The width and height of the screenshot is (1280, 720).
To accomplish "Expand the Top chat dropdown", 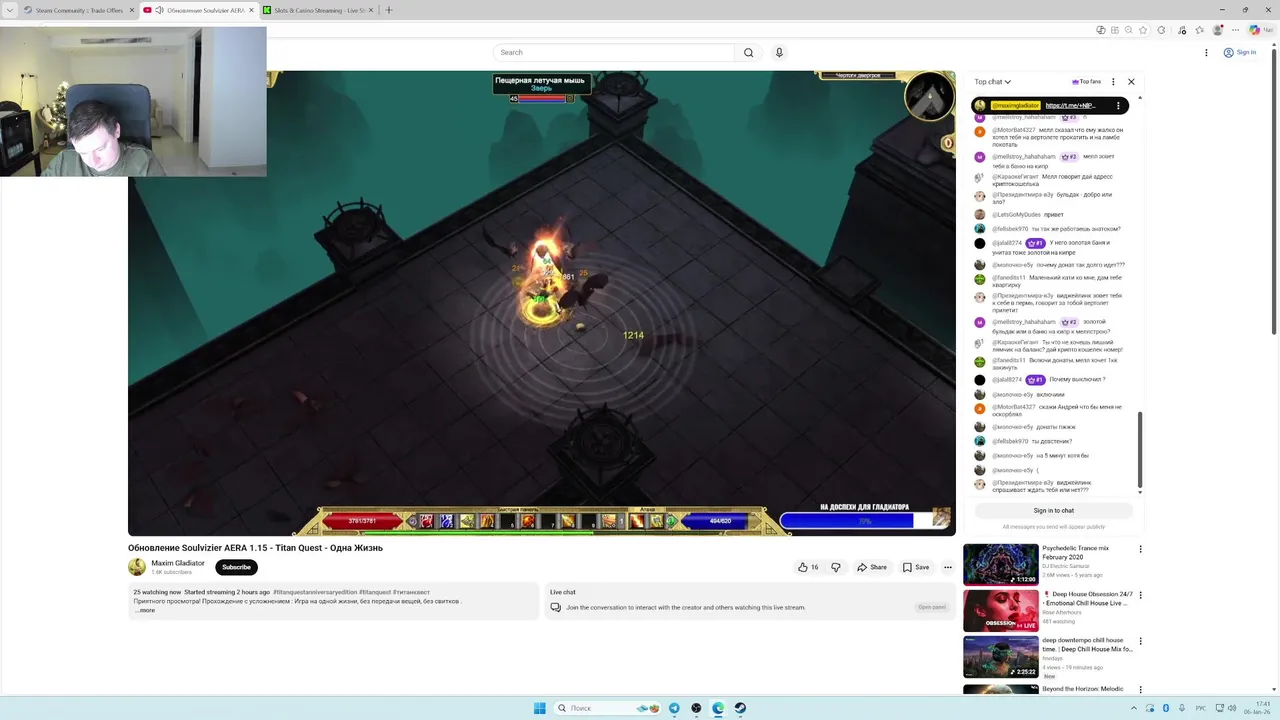I will tap(993, 82).
